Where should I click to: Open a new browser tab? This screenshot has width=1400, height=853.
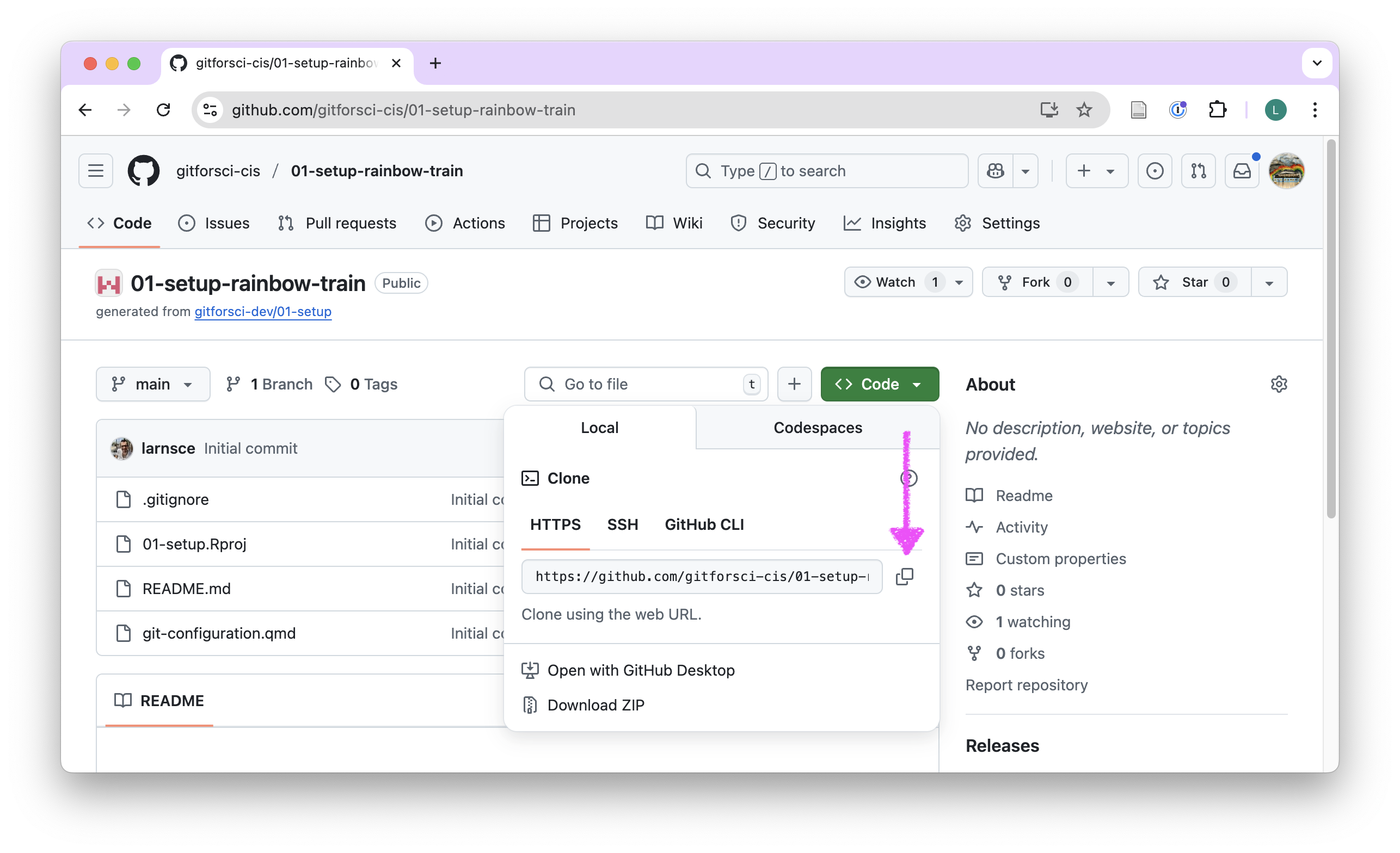(435, 63)
